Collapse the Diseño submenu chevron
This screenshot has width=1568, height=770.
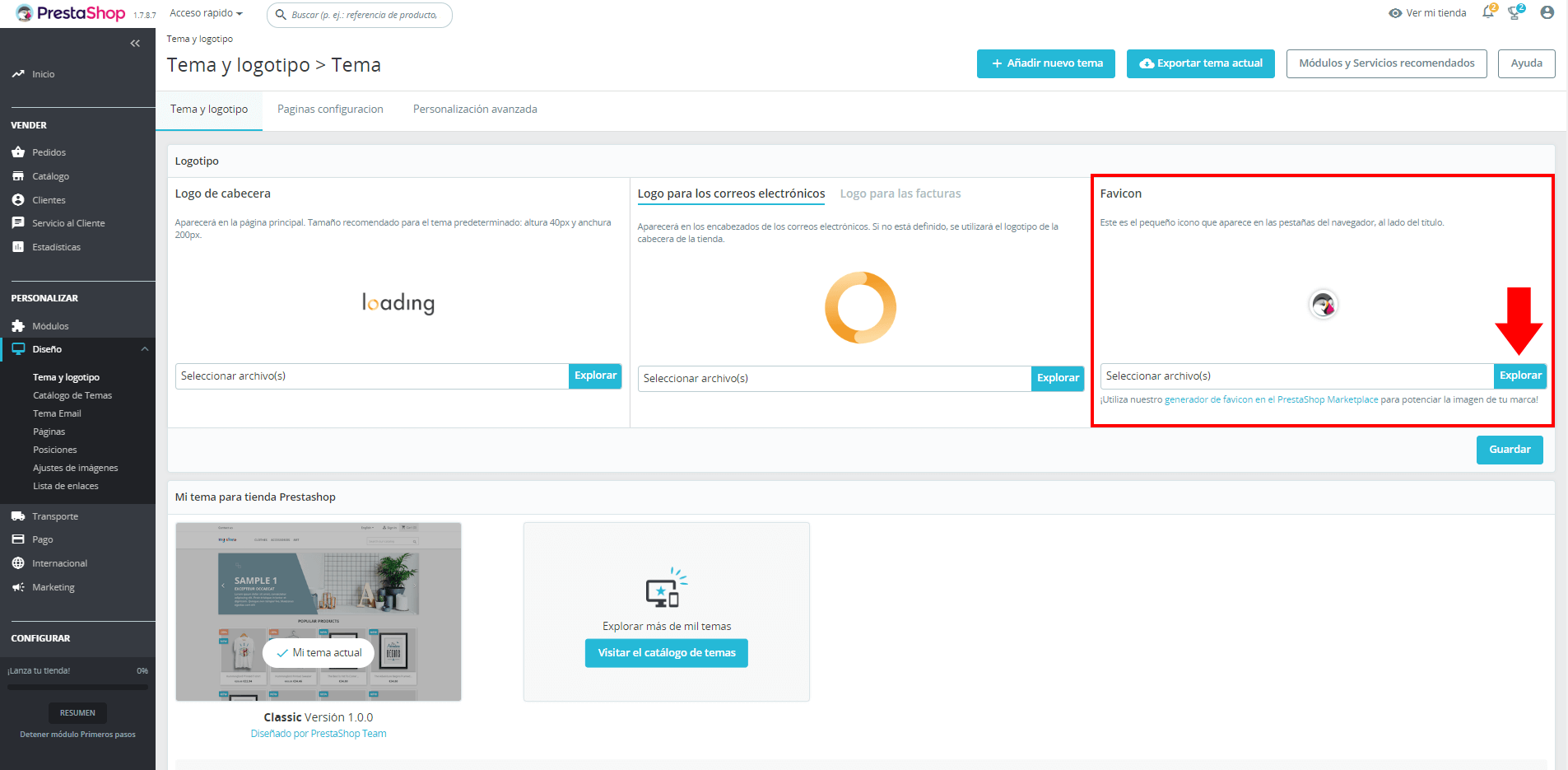tap(145, 349)
